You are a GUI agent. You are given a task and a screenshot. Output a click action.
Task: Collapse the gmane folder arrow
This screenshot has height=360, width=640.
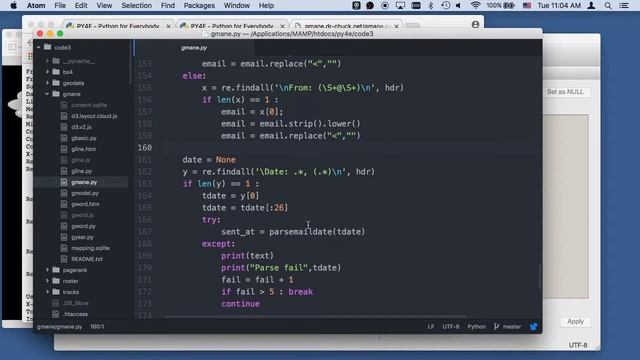[x=47, y=94]
